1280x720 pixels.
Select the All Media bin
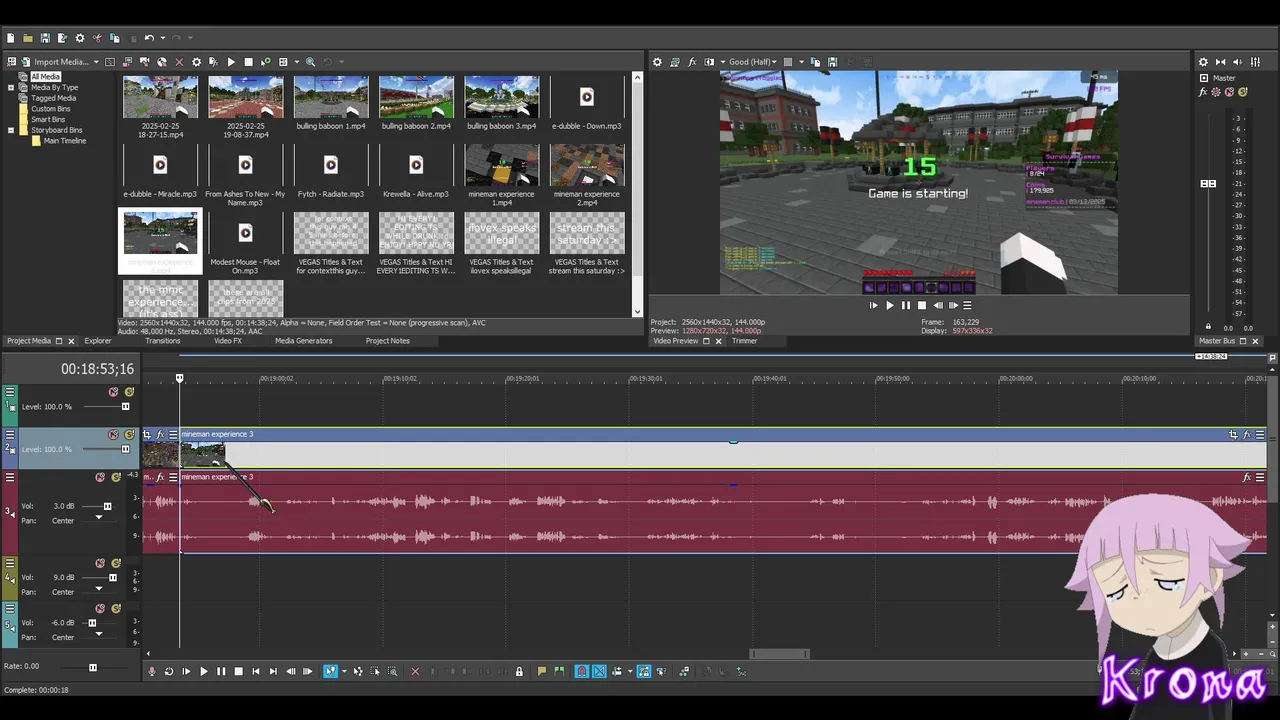click(x=45, y=77)
